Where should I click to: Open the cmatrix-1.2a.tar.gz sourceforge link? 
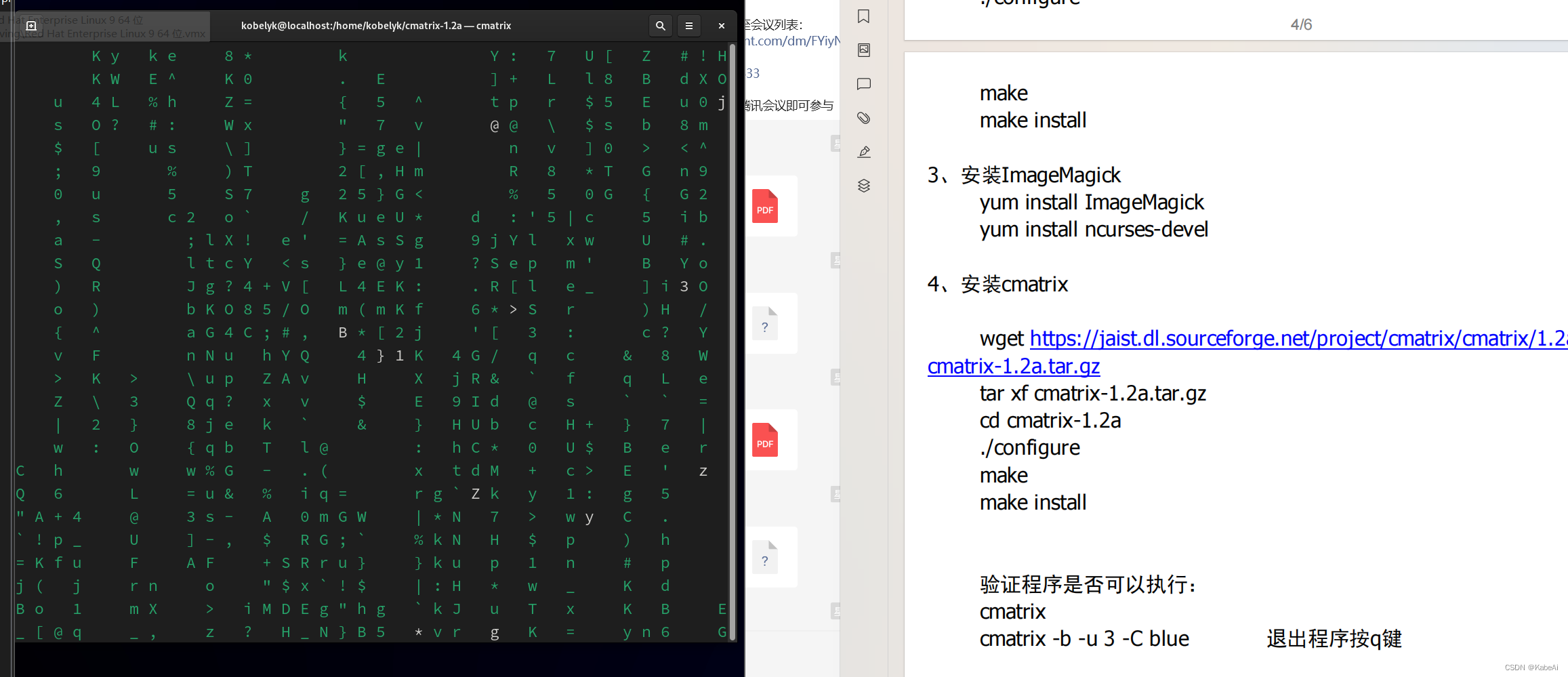click(x=1013, y=365)
